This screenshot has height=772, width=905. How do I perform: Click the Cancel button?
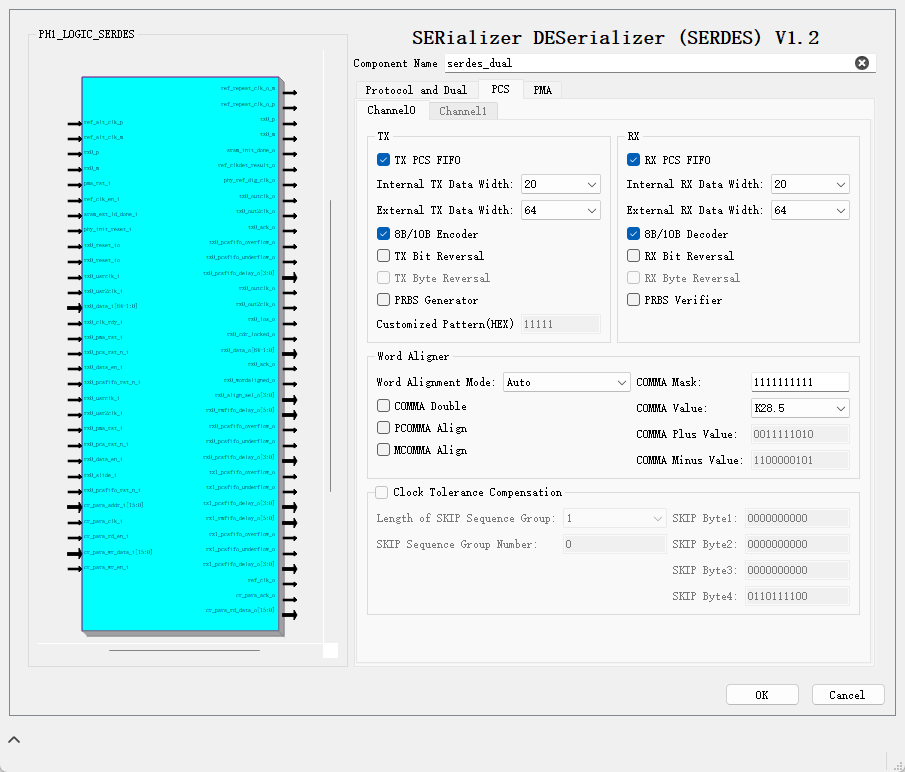[847, 695]
